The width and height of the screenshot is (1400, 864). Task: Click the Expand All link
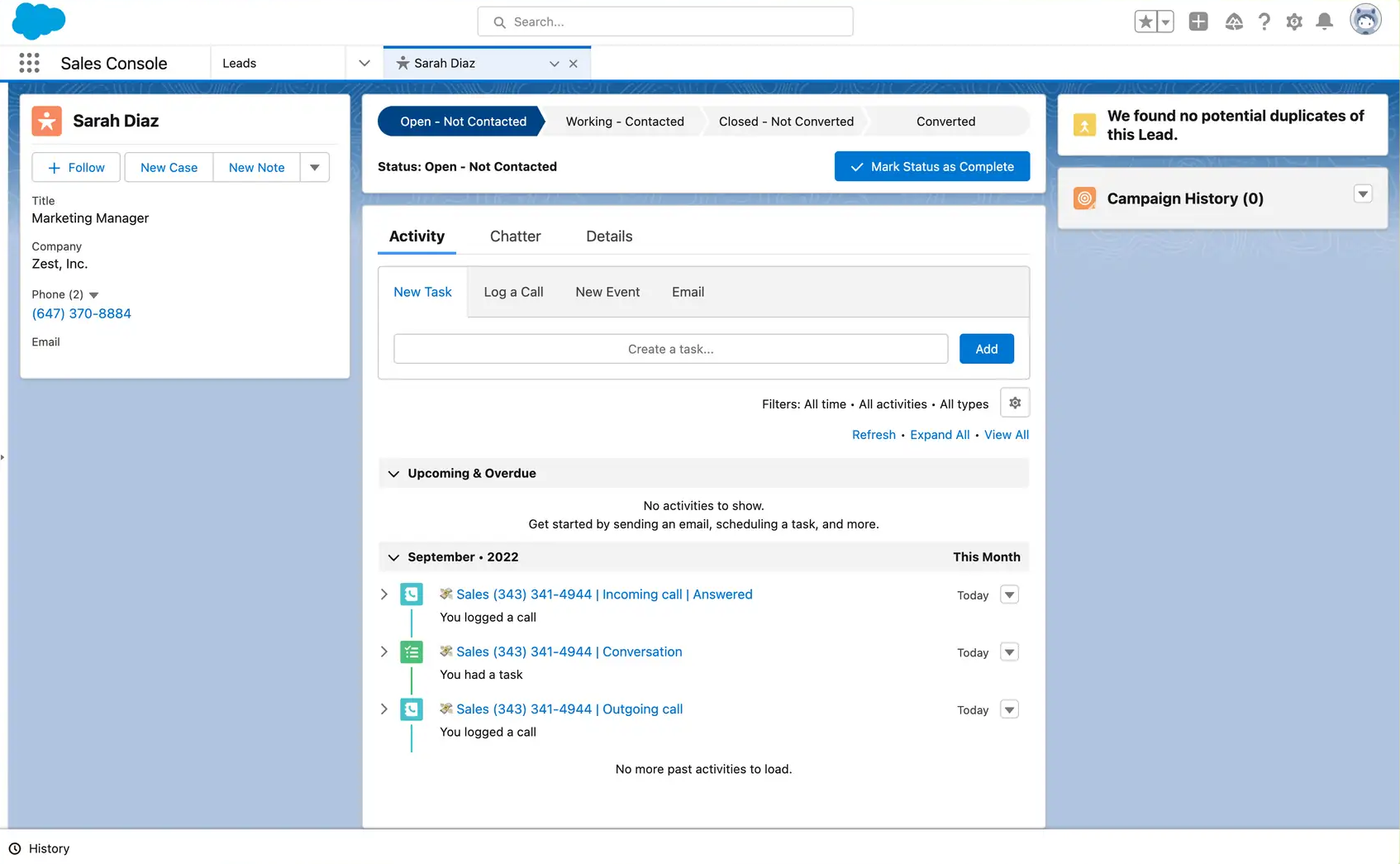tap(940, 435)
